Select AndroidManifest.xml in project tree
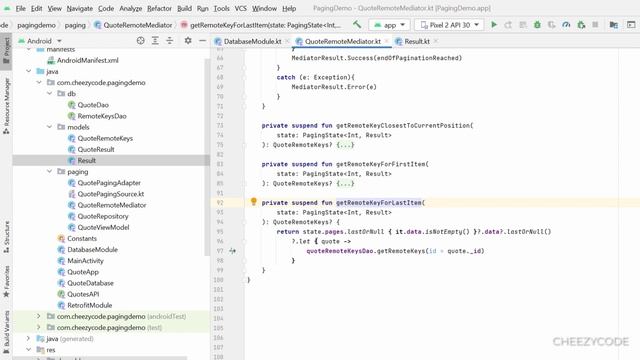Viewport: 640px width, 360px height. pos(87,60)
